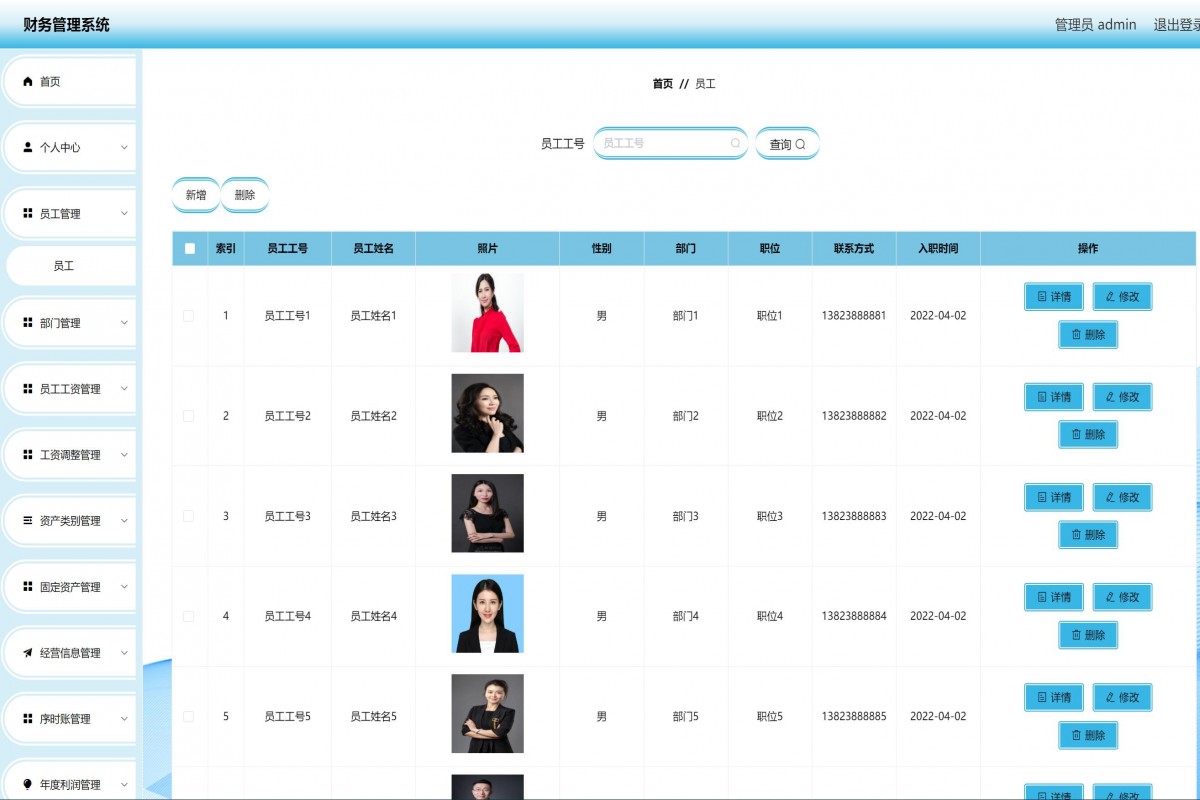Click the person icon beside 个人中心
The width and height of the screenshot is (1200, 800).
(28, 147)
